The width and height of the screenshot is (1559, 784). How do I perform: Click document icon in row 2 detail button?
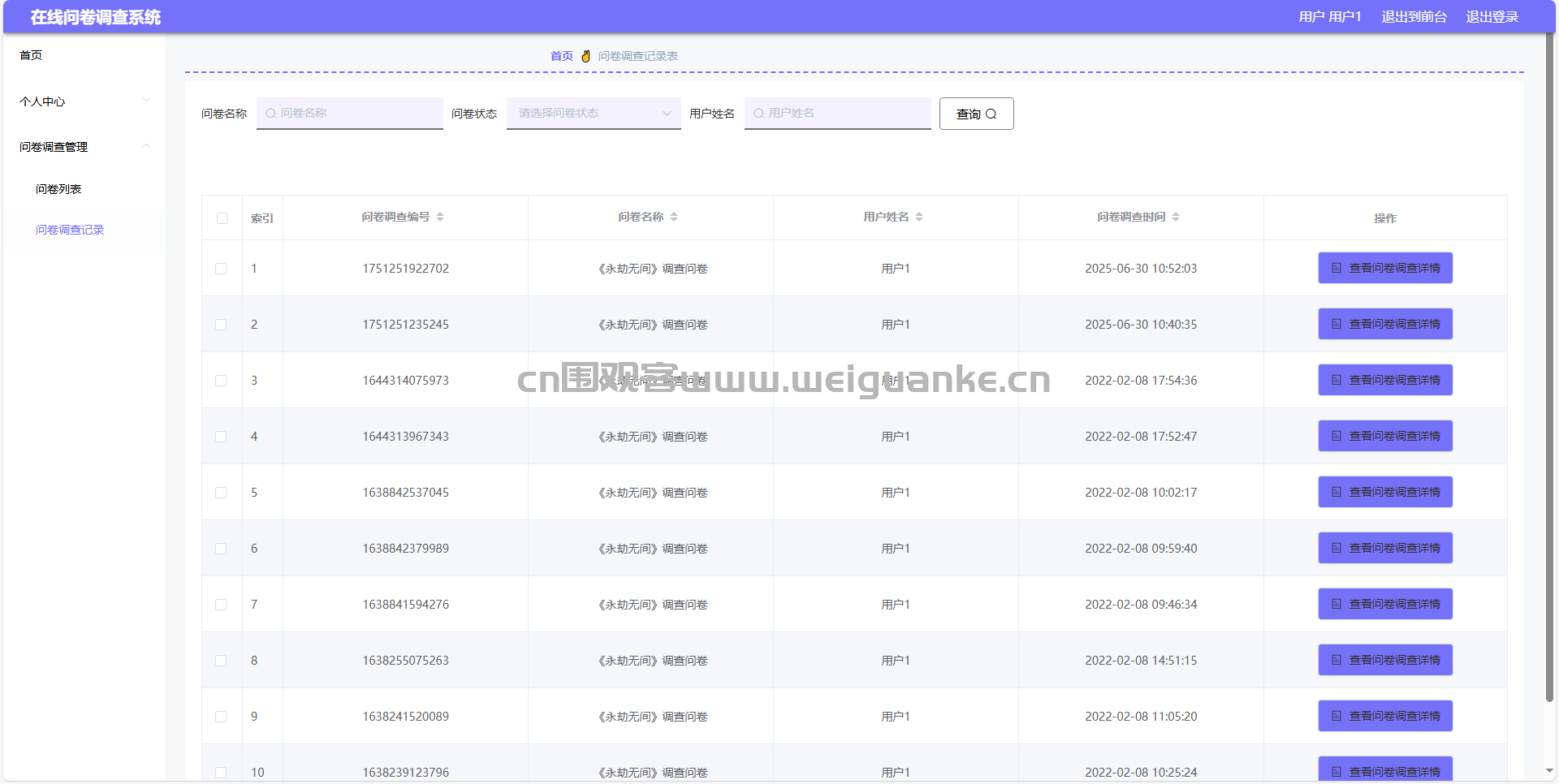click(x=1337, y=324)
